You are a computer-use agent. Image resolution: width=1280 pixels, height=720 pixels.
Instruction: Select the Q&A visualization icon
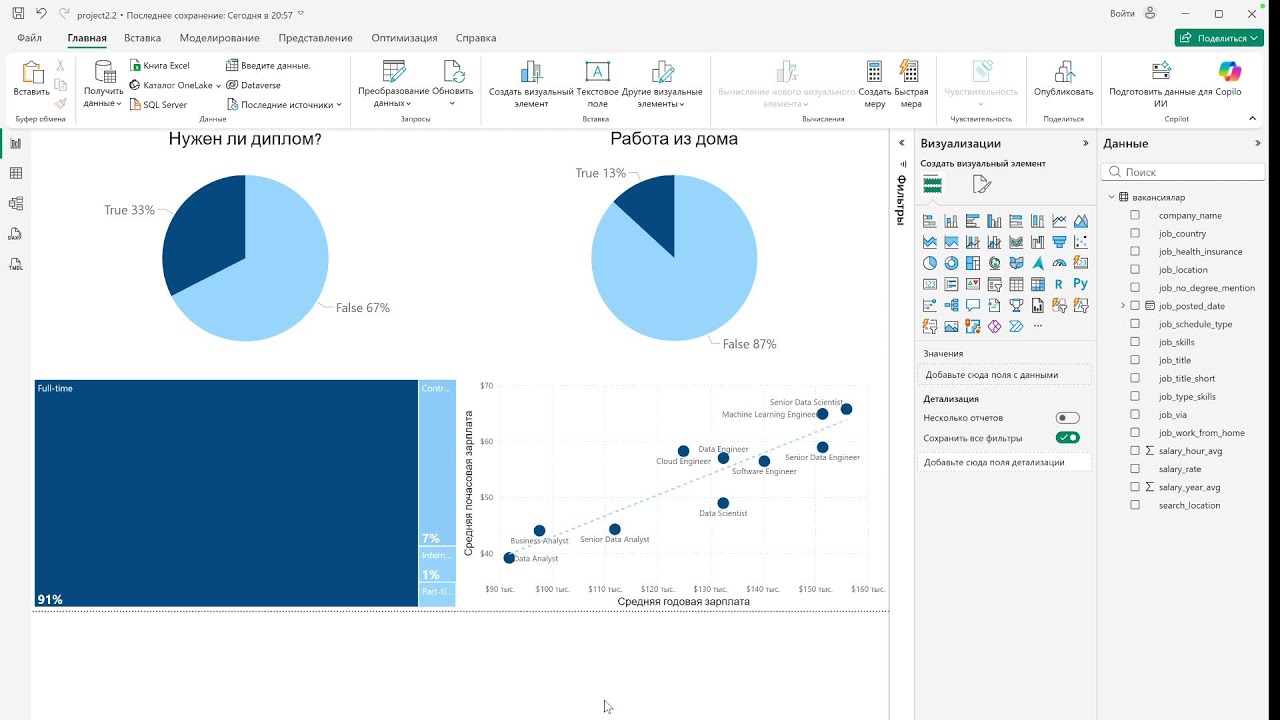973,305
